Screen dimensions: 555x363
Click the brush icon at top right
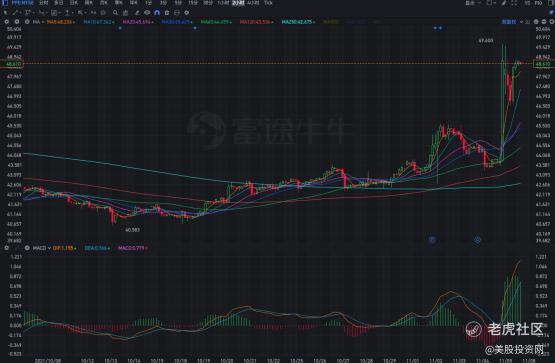pos(504,3)
